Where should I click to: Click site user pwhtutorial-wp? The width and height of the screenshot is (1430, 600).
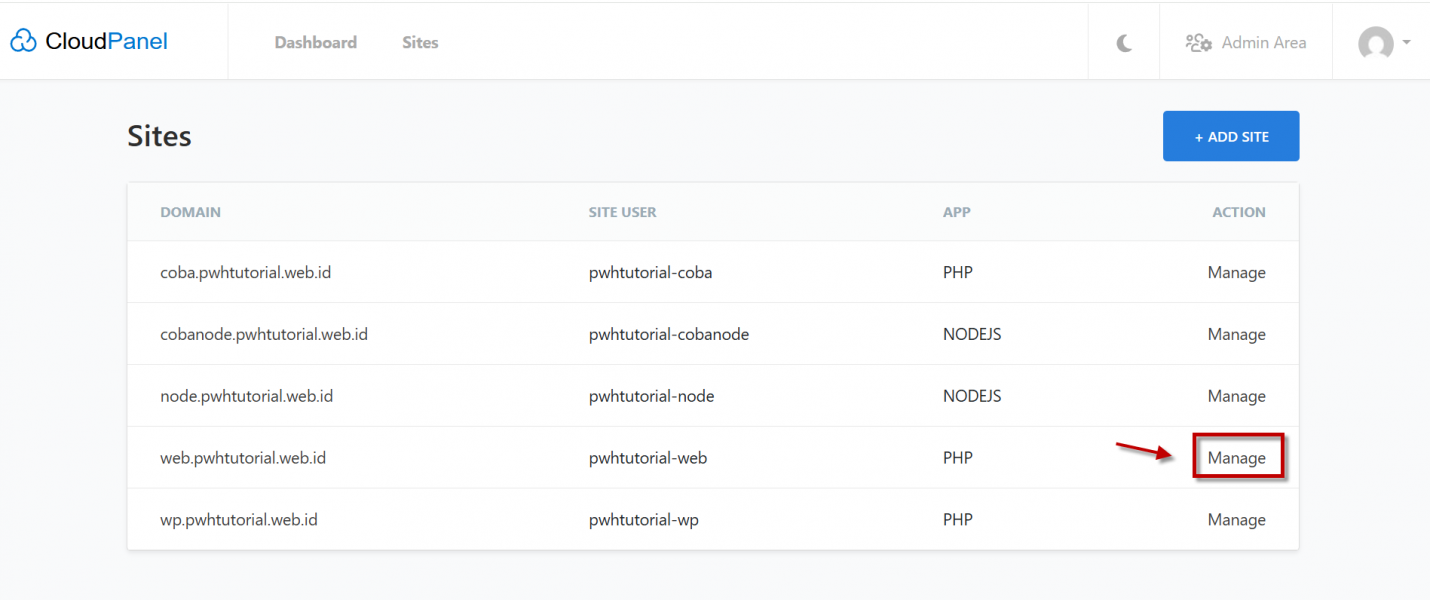[644, 520]
